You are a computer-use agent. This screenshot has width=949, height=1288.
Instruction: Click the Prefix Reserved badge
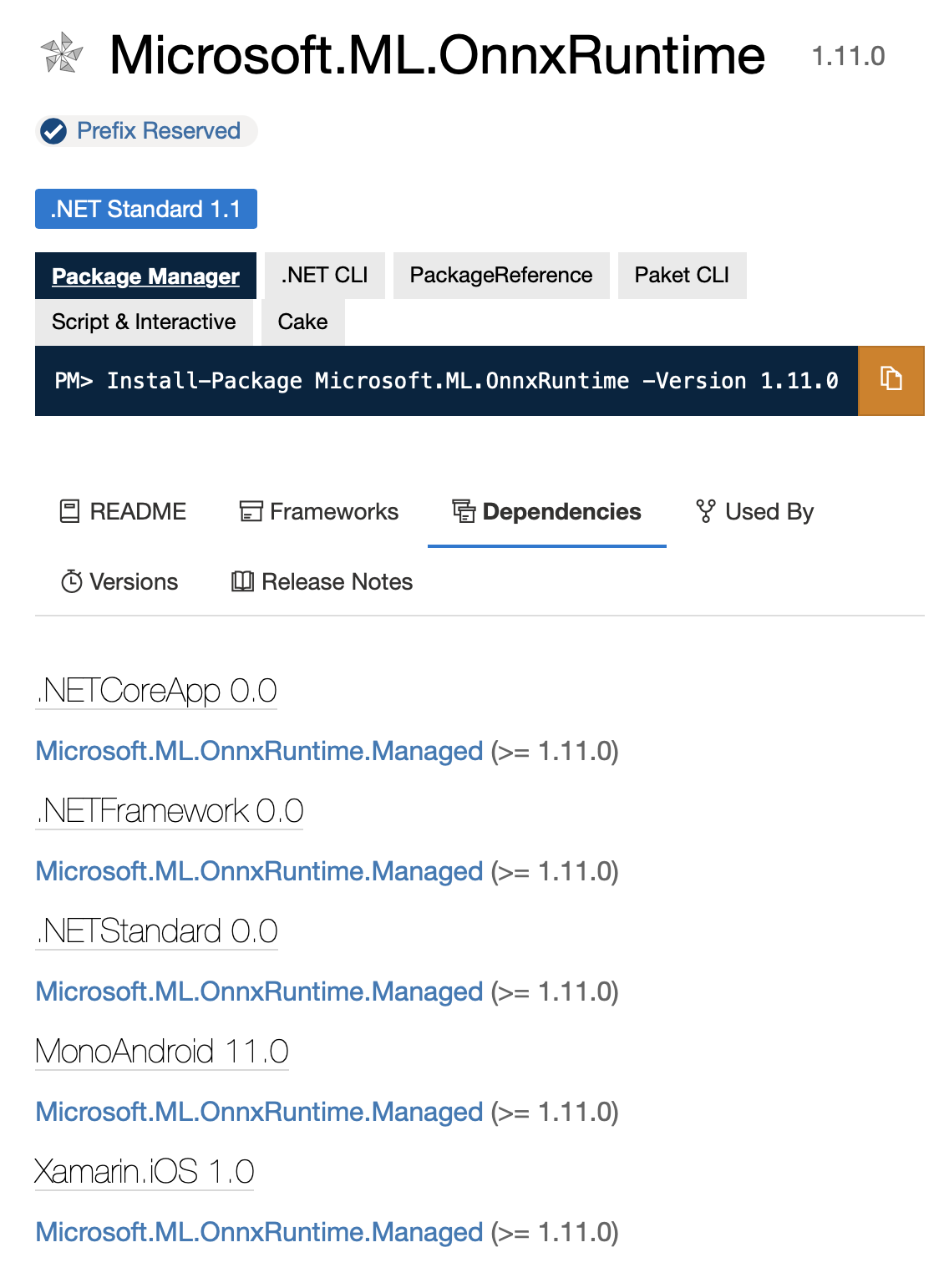click(x=145, y=130)
